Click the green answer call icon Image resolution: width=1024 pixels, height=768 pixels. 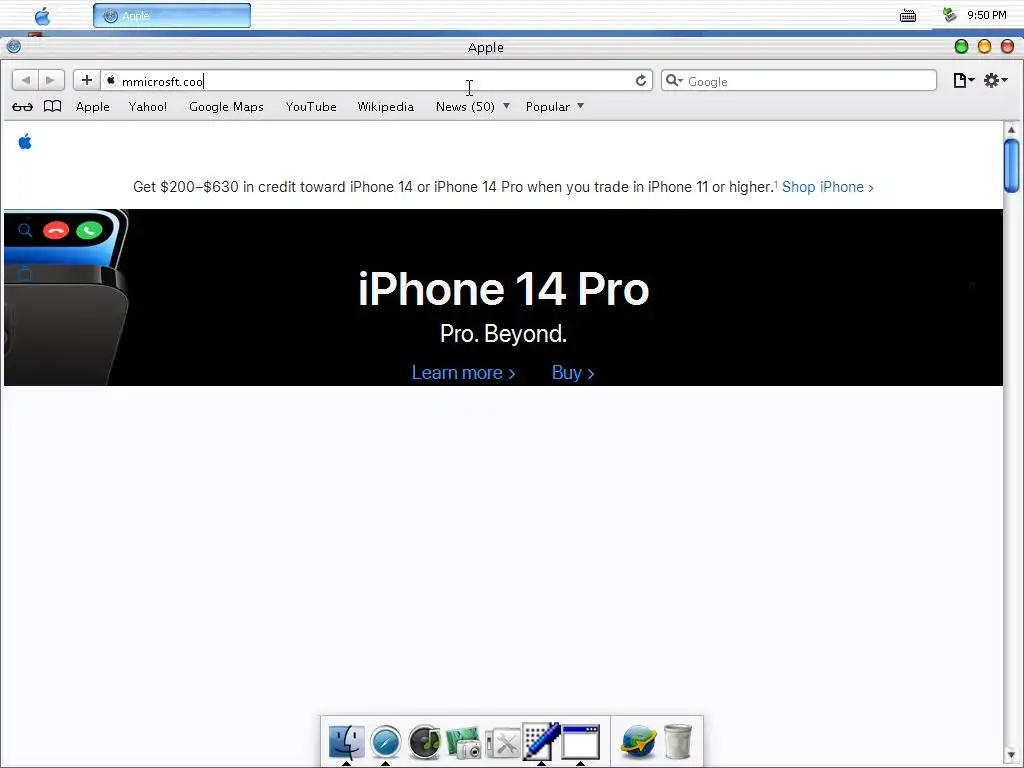pyautogui.click(x=89, y=230)
